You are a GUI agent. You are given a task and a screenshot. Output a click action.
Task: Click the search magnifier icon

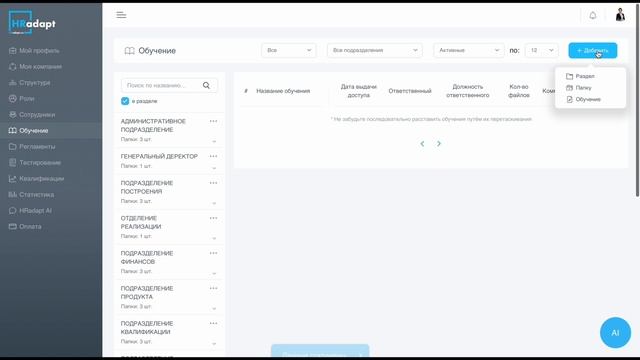(206, 85)
